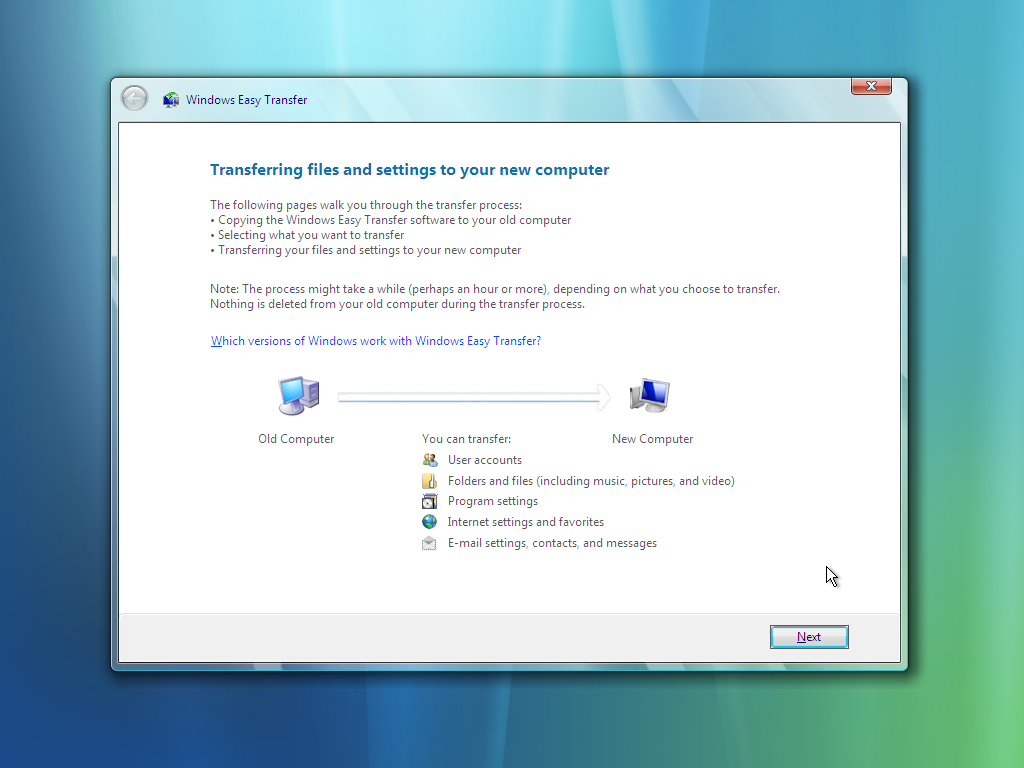This screenshot has height=768, width=1024.
Task: Click the "Folders and files" list text
Action: click(591, 481)
